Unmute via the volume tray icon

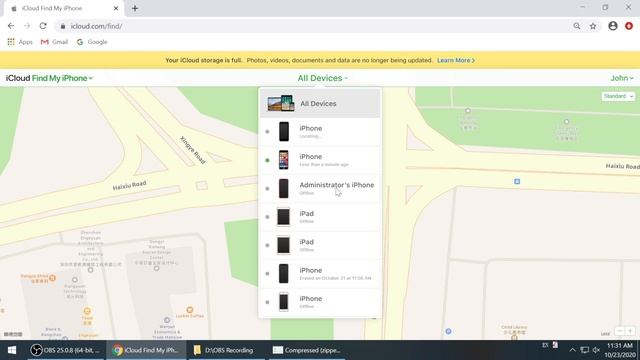point(596,350)
